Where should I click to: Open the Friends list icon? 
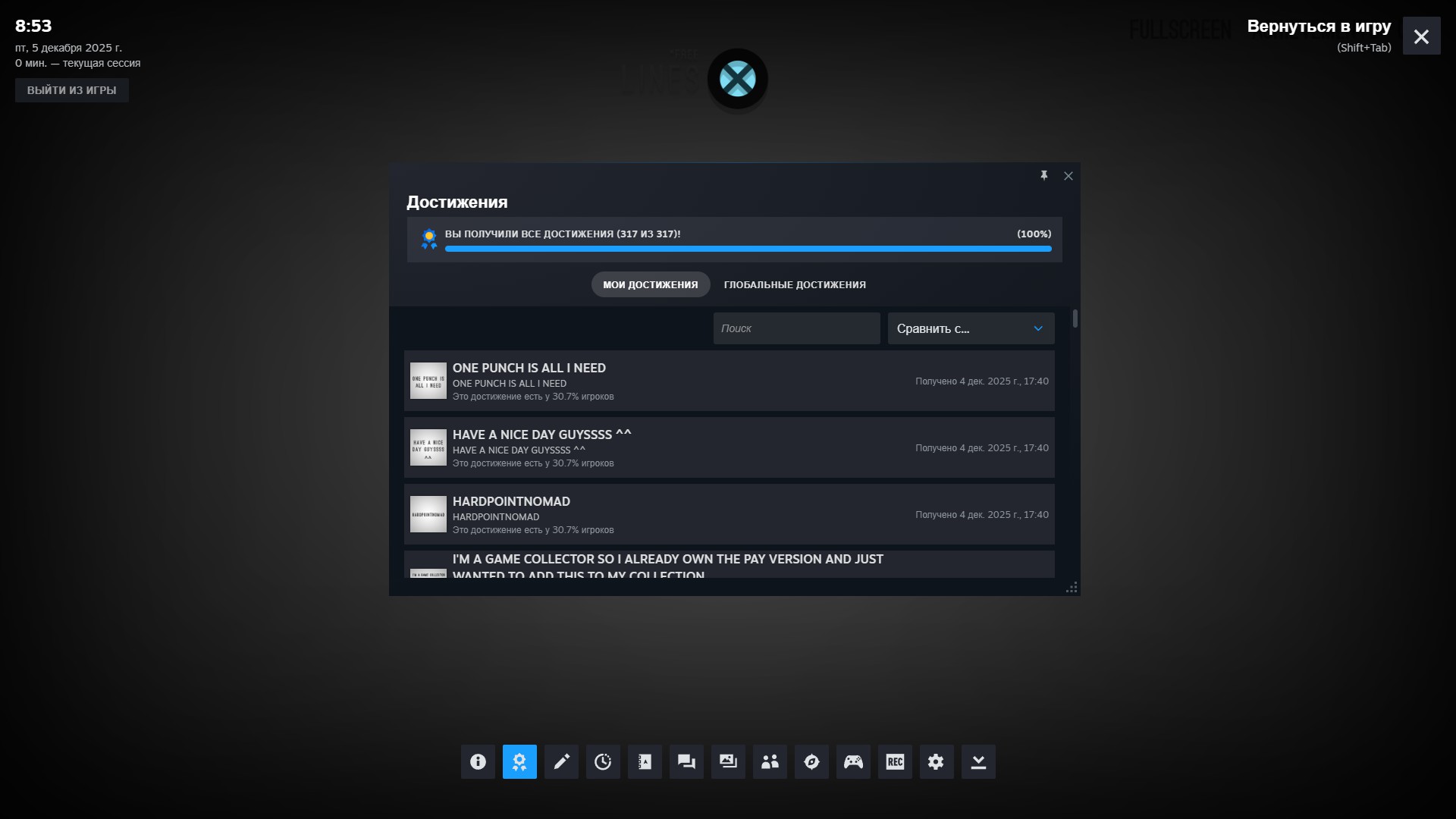(770, 761)
